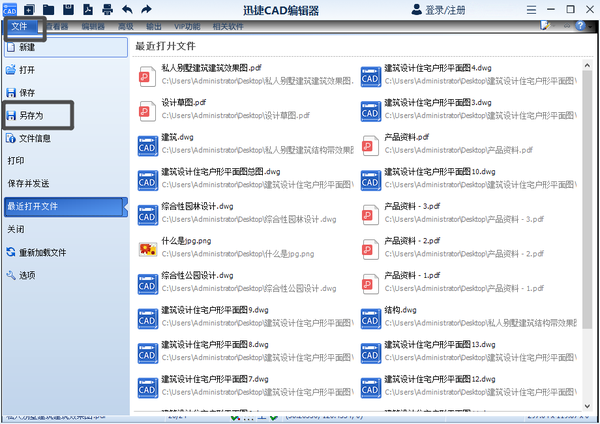Undo with the left arrow icon
600x424 pixels.
pyautogui.click(x=127, y=9)
